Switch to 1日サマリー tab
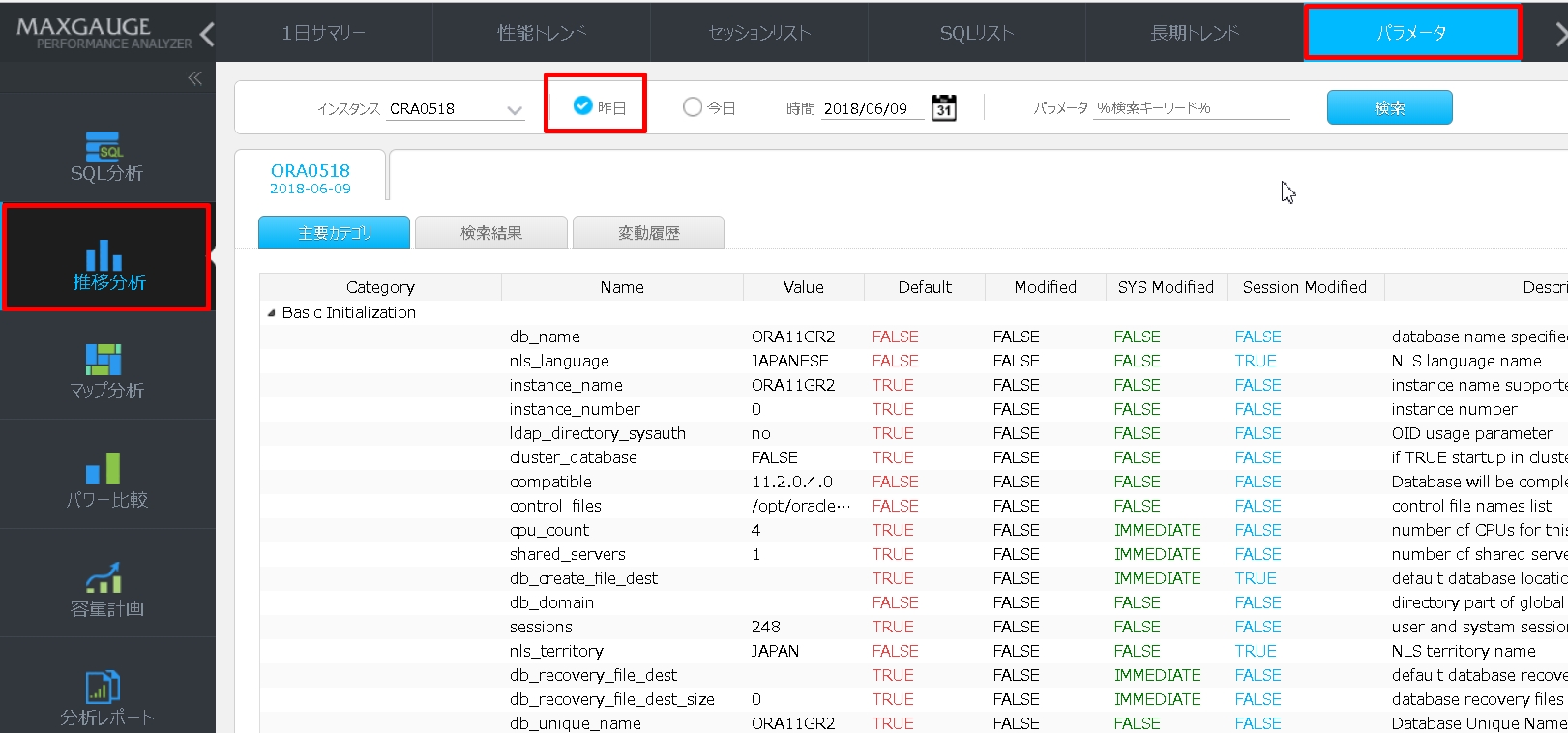The width and height of the screenshot is (1568, 733). point(324,33)
